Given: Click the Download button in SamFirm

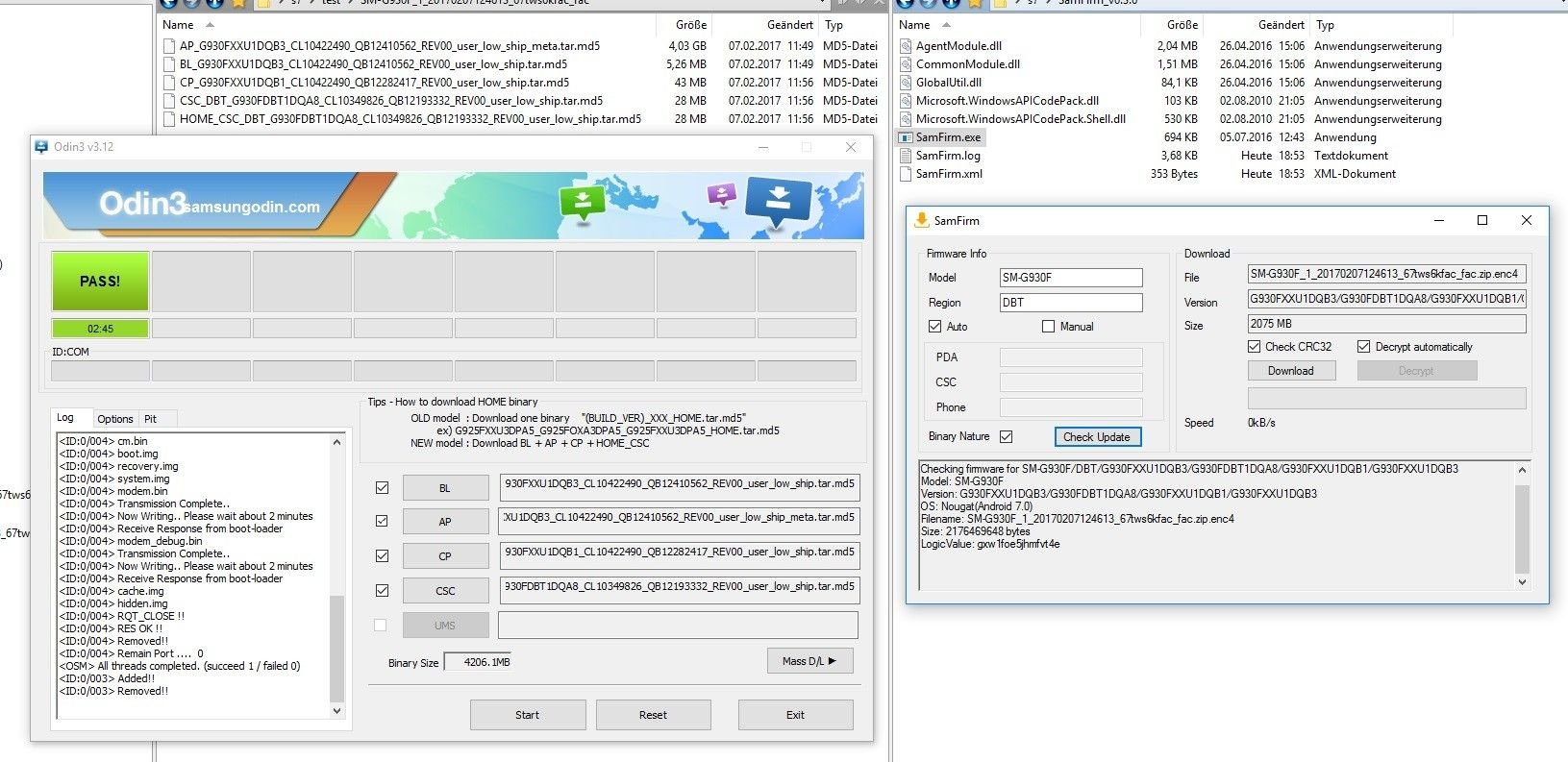Looking at the screenshot, I should coord(1291,371).
